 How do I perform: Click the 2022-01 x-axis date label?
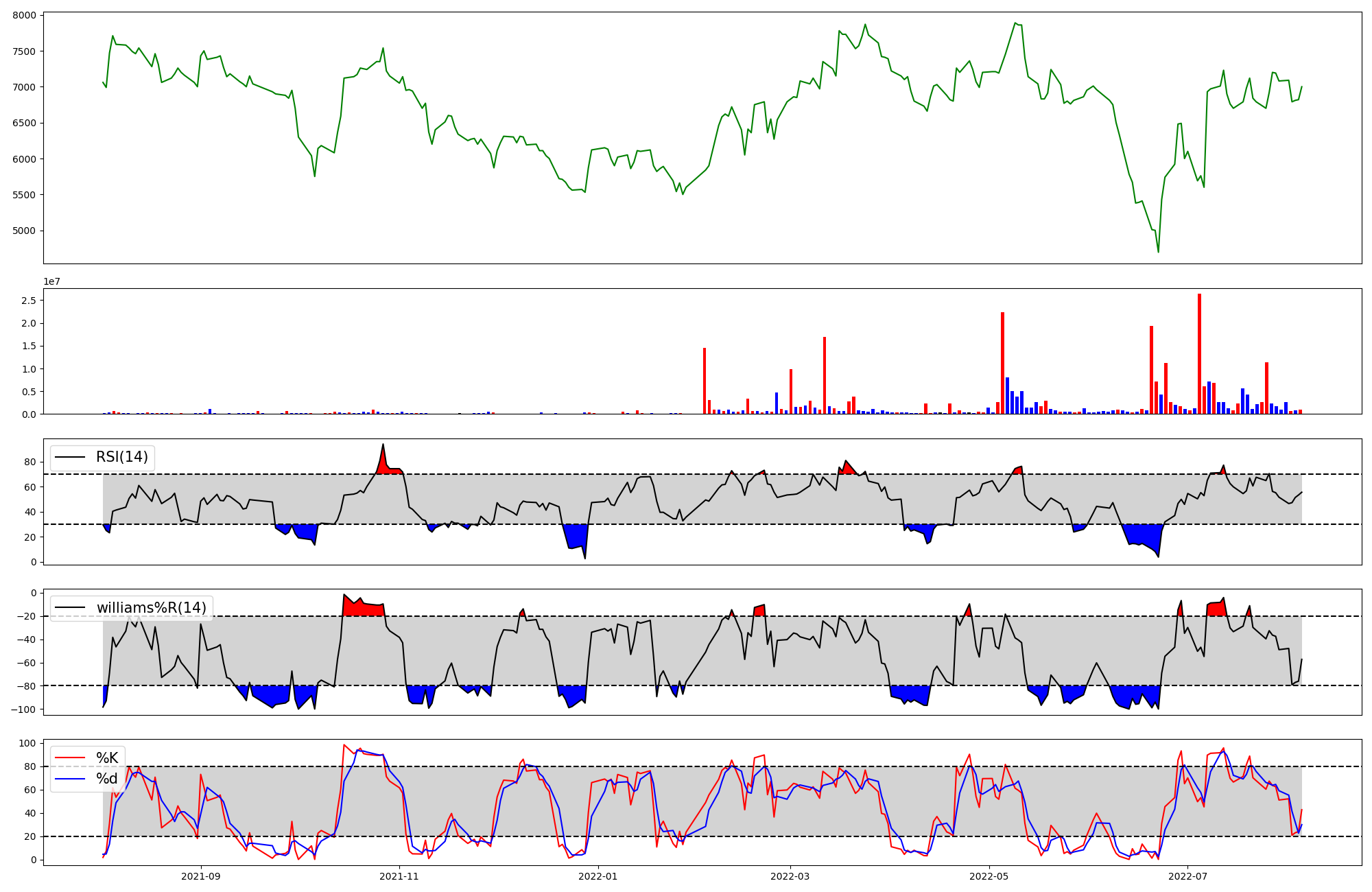(598, 876)
